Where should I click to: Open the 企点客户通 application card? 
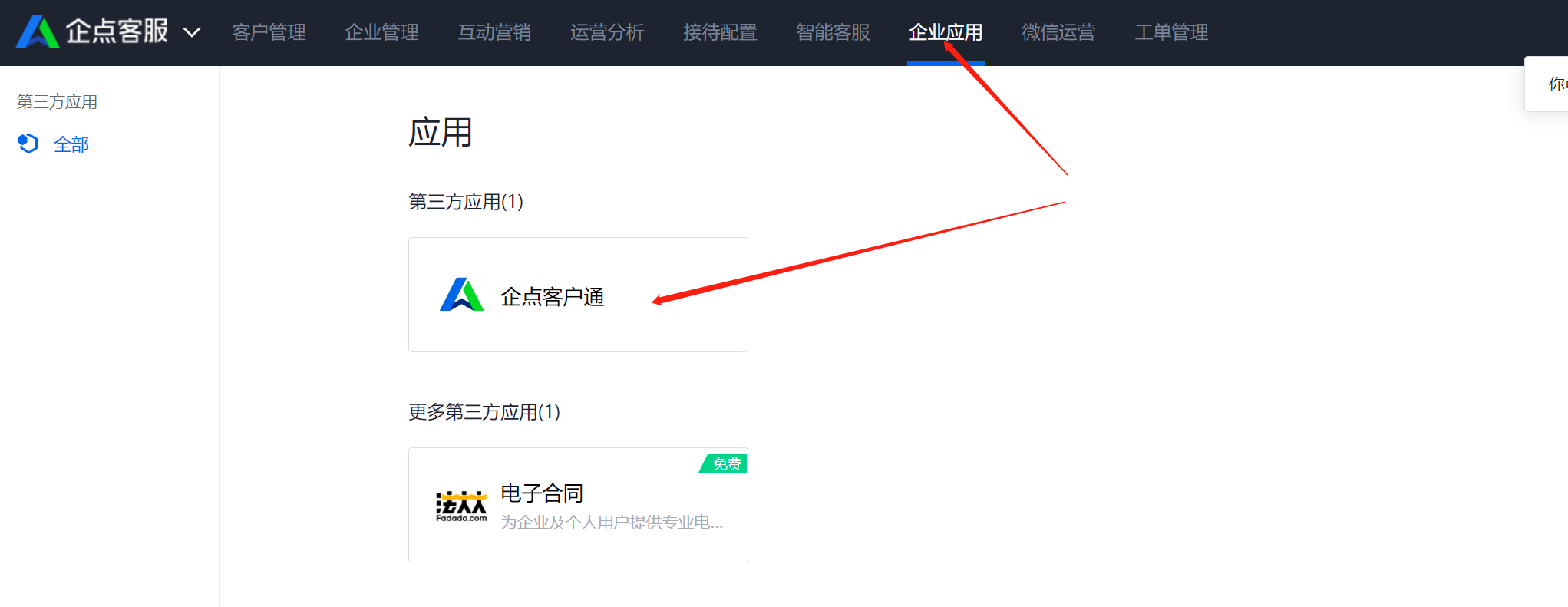(x=578, y=295)
